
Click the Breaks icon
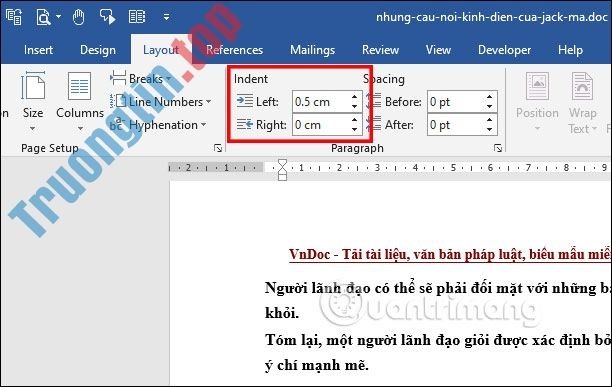pyautogui.click(x=118, y=78)
